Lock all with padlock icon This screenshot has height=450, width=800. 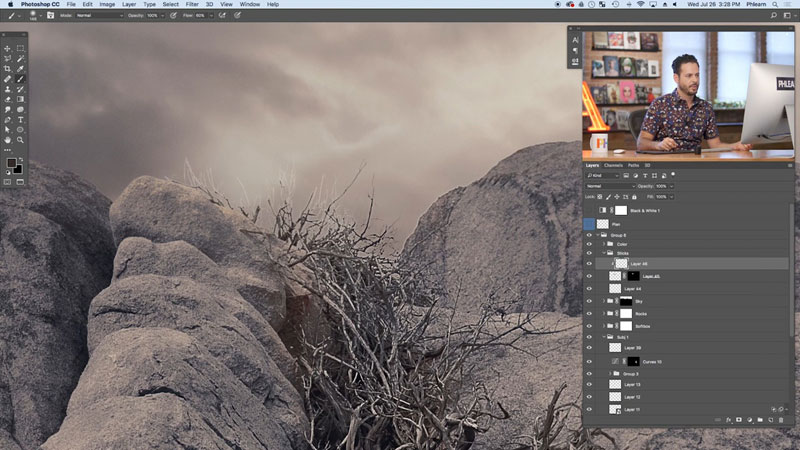pos(634,197)
